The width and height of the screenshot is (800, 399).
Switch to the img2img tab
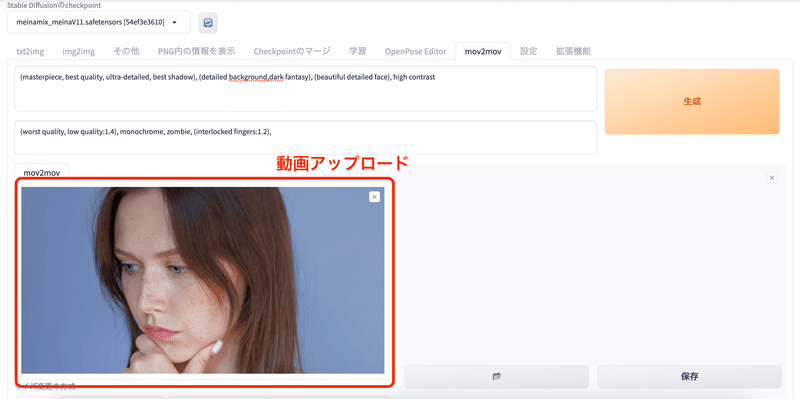[x=79, y=51]
